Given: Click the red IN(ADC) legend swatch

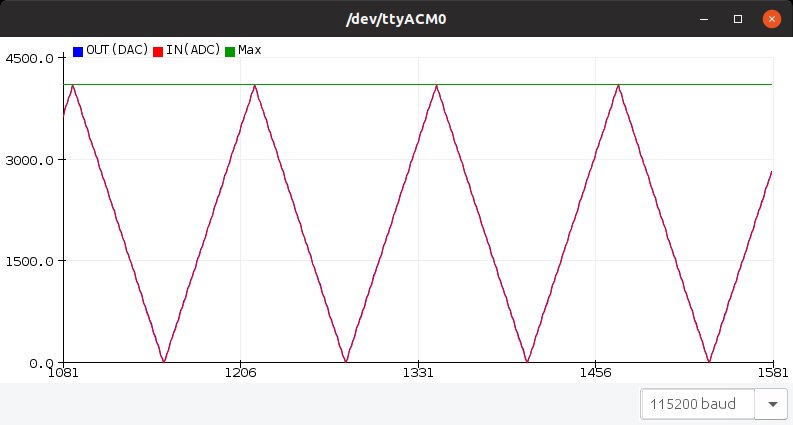Looking at the screenshot, I should pos(158,51).
